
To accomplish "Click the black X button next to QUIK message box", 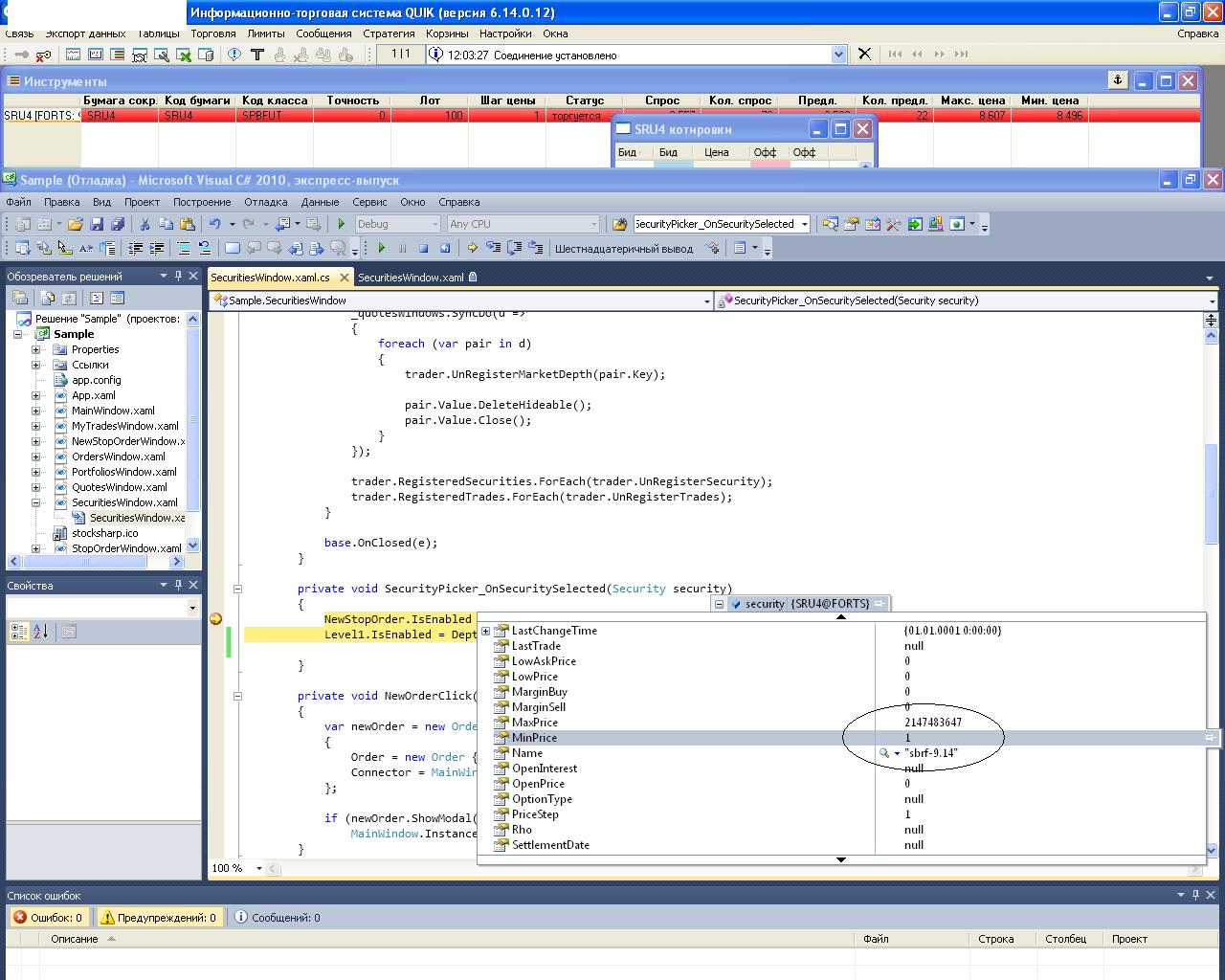I will point(864,54).
